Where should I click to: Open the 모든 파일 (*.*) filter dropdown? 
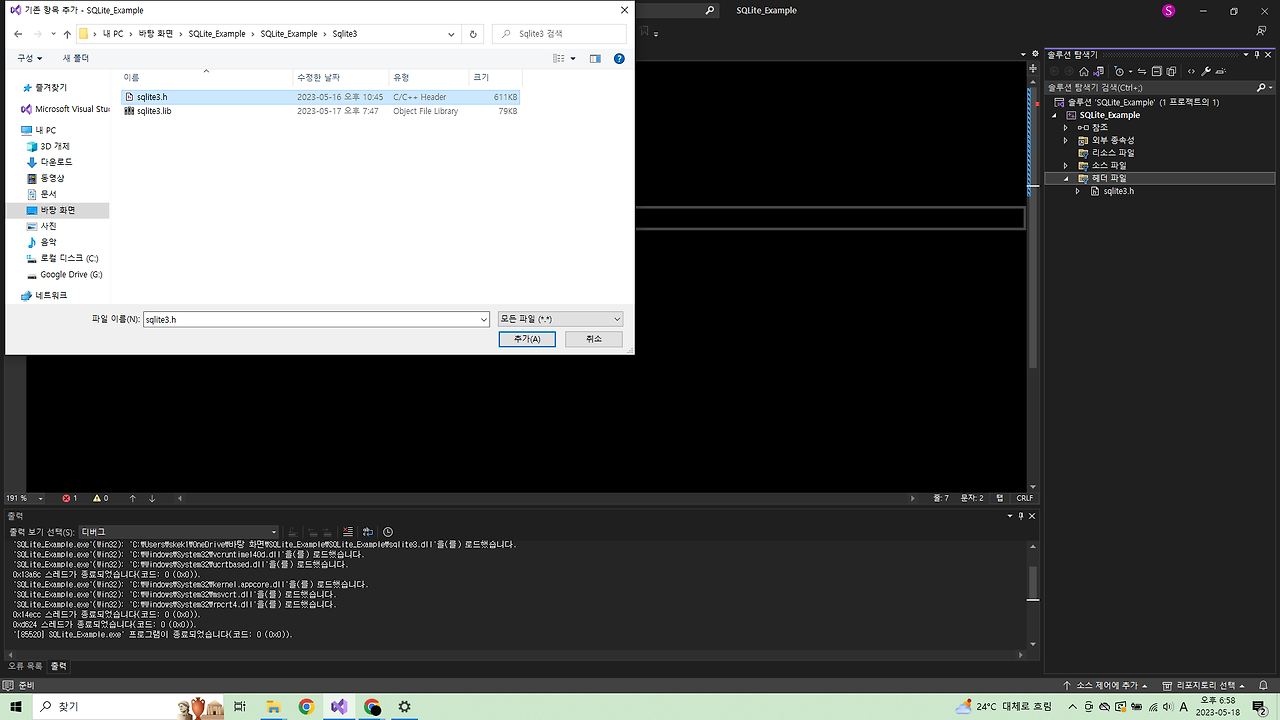(613, 318)
